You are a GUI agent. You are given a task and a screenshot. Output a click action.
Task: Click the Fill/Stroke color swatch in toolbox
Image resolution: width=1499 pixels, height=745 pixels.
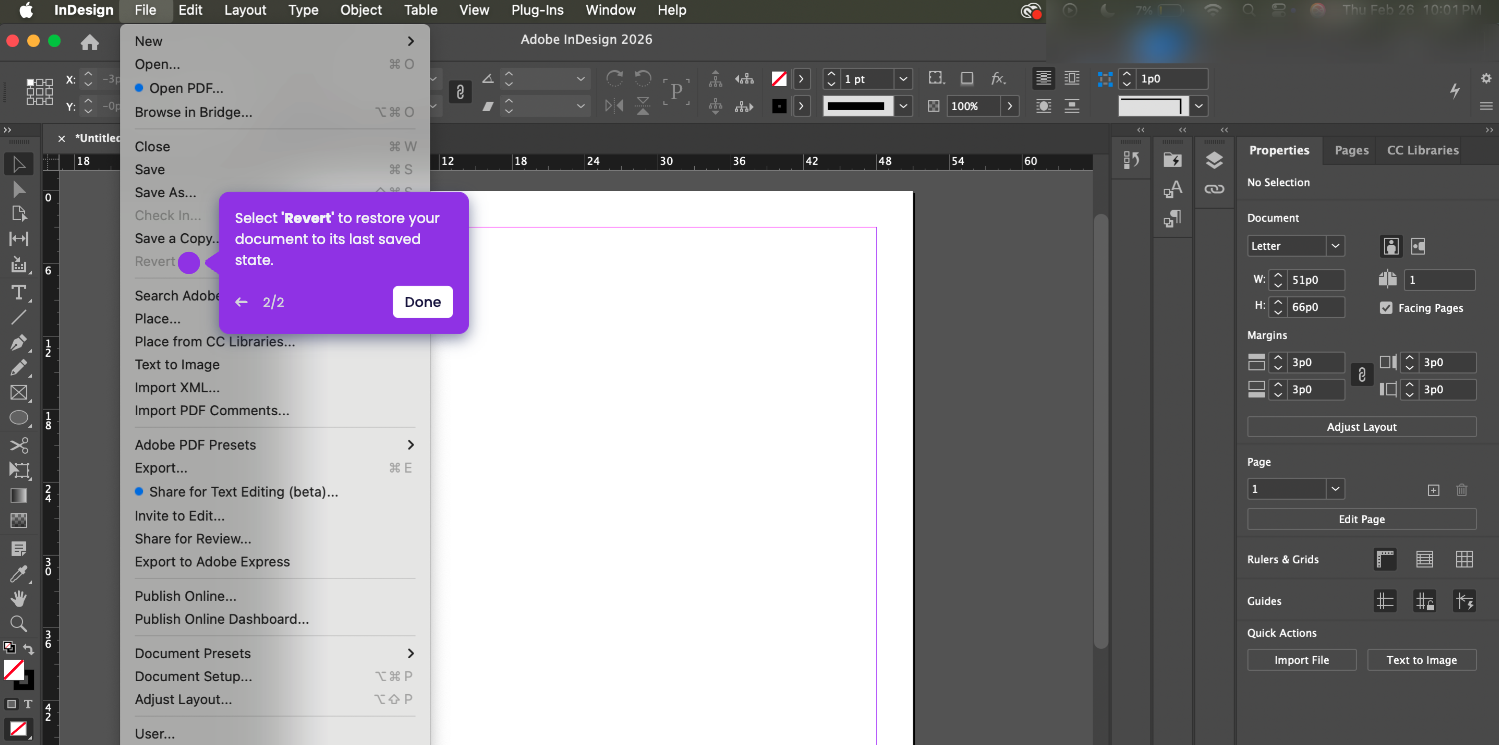click(14, 670)
